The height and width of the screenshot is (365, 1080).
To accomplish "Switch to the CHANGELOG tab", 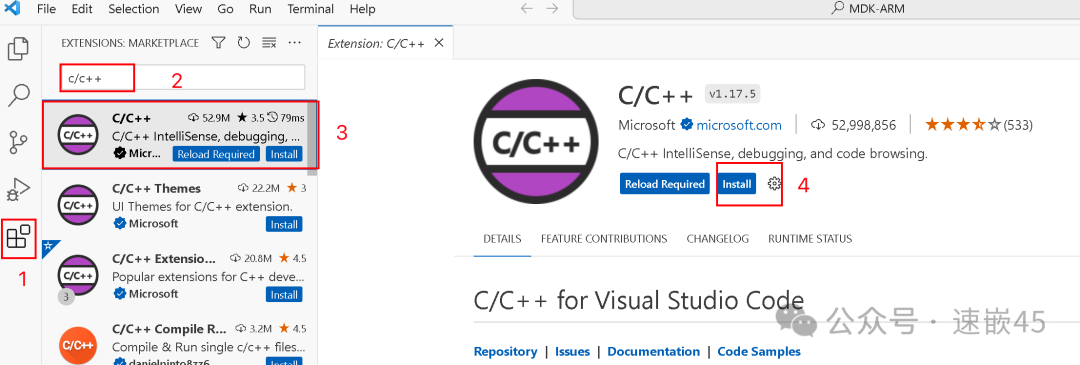I will [718, 239].
